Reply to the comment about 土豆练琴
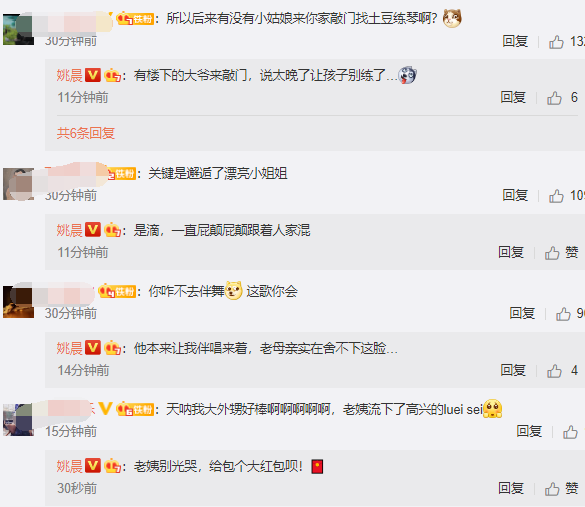The image size is (585, 507). (515, 41)
